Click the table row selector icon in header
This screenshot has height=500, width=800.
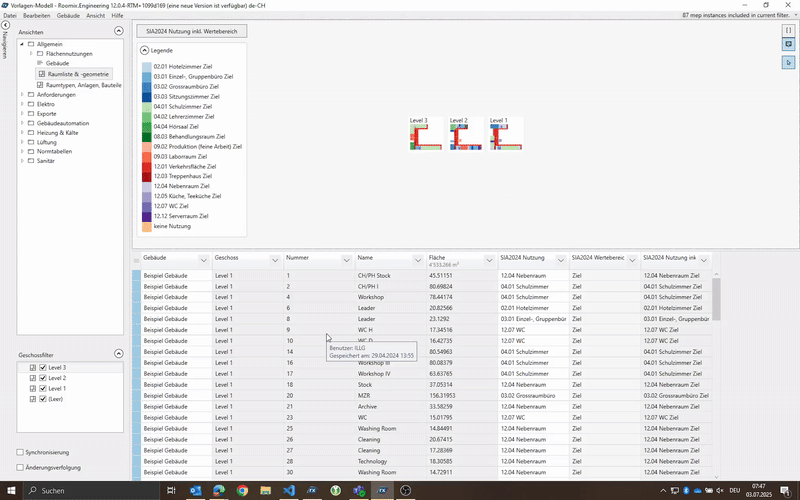click(137, 260)
